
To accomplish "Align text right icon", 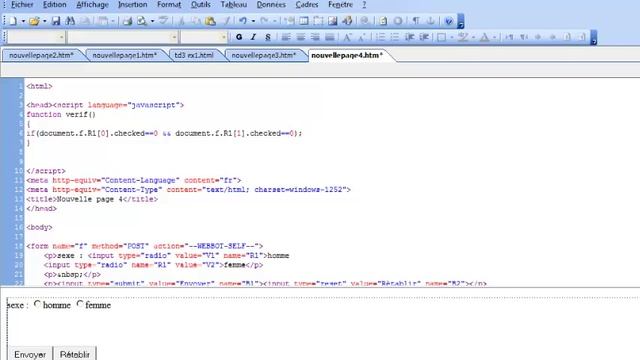I will [x=315, y=37].
